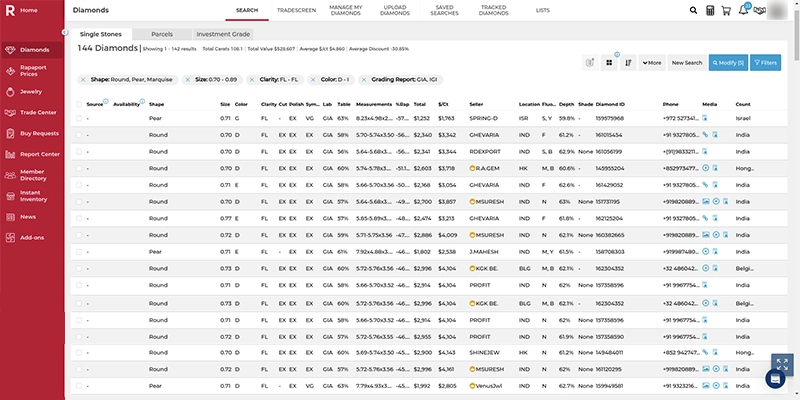The image size is (800, 400).
Task: Open the notifications bell
Action: coord(743,10)
